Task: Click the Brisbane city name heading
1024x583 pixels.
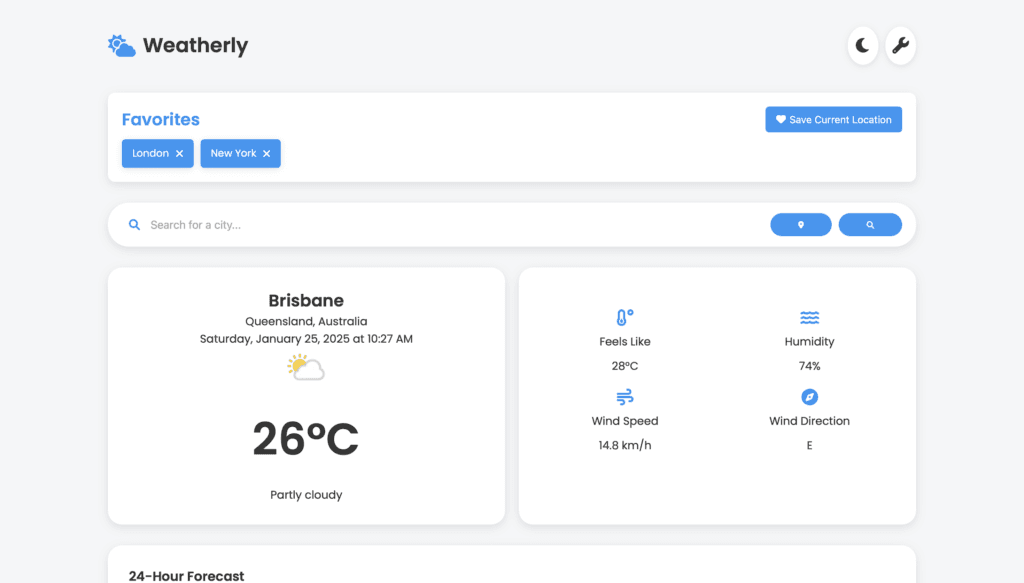Action: [x=306, y=301]
